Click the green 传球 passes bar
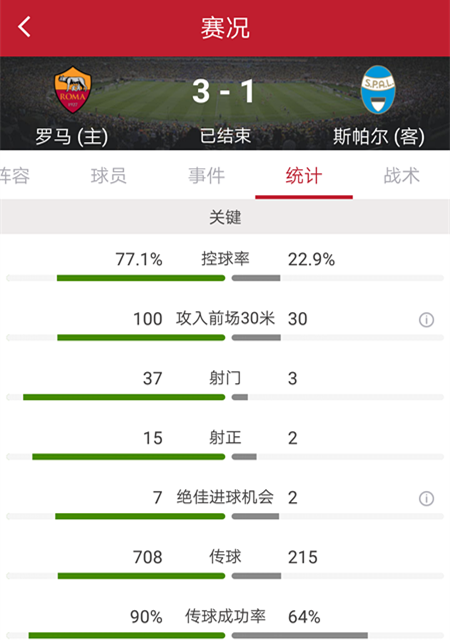Image resolution: width=450 pixels, height=640 pixels. coord(141,576)
